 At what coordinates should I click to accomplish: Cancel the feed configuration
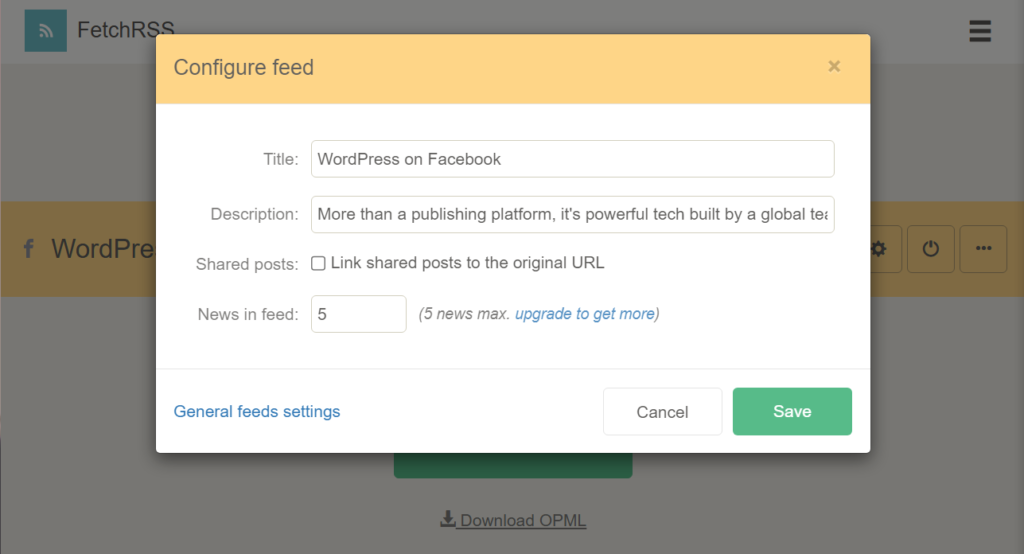[x=662, y=412]
